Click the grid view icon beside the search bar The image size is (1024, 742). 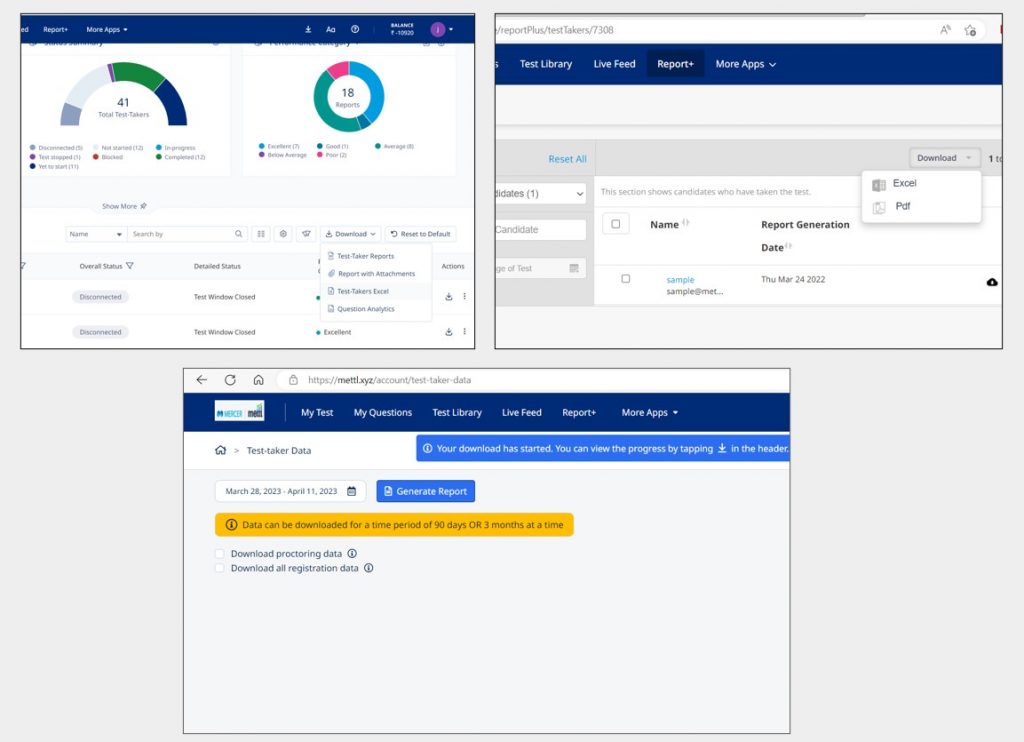(x=261, y=233)
